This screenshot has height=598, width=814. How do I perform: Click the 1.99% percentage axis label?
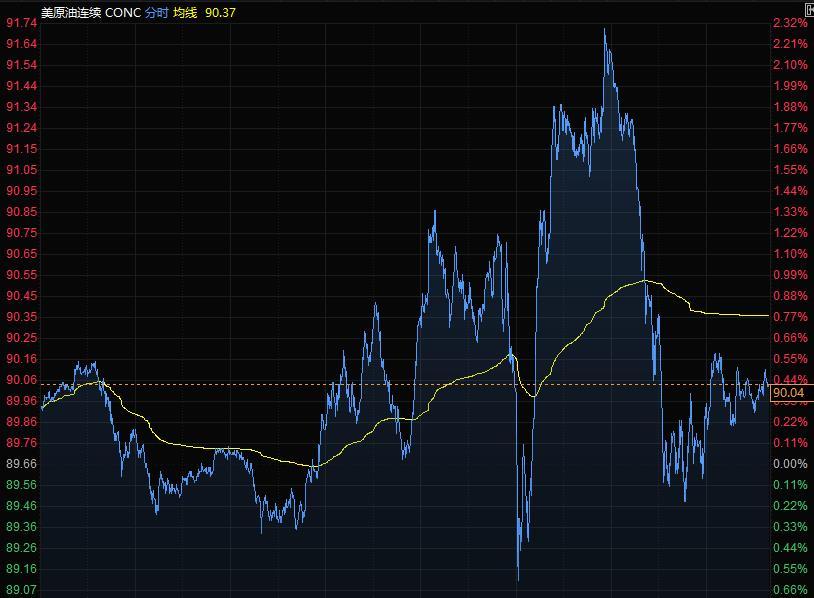[790, 86]
